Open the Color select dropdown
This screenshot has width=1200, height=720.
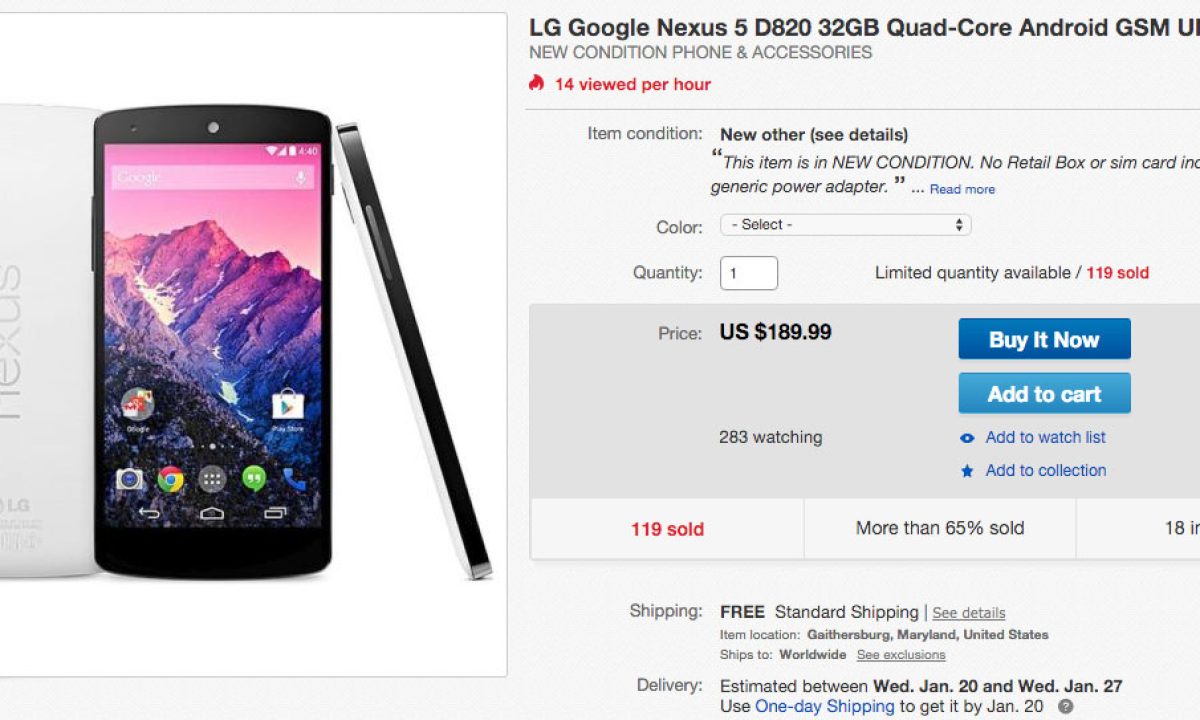[845, 225]
